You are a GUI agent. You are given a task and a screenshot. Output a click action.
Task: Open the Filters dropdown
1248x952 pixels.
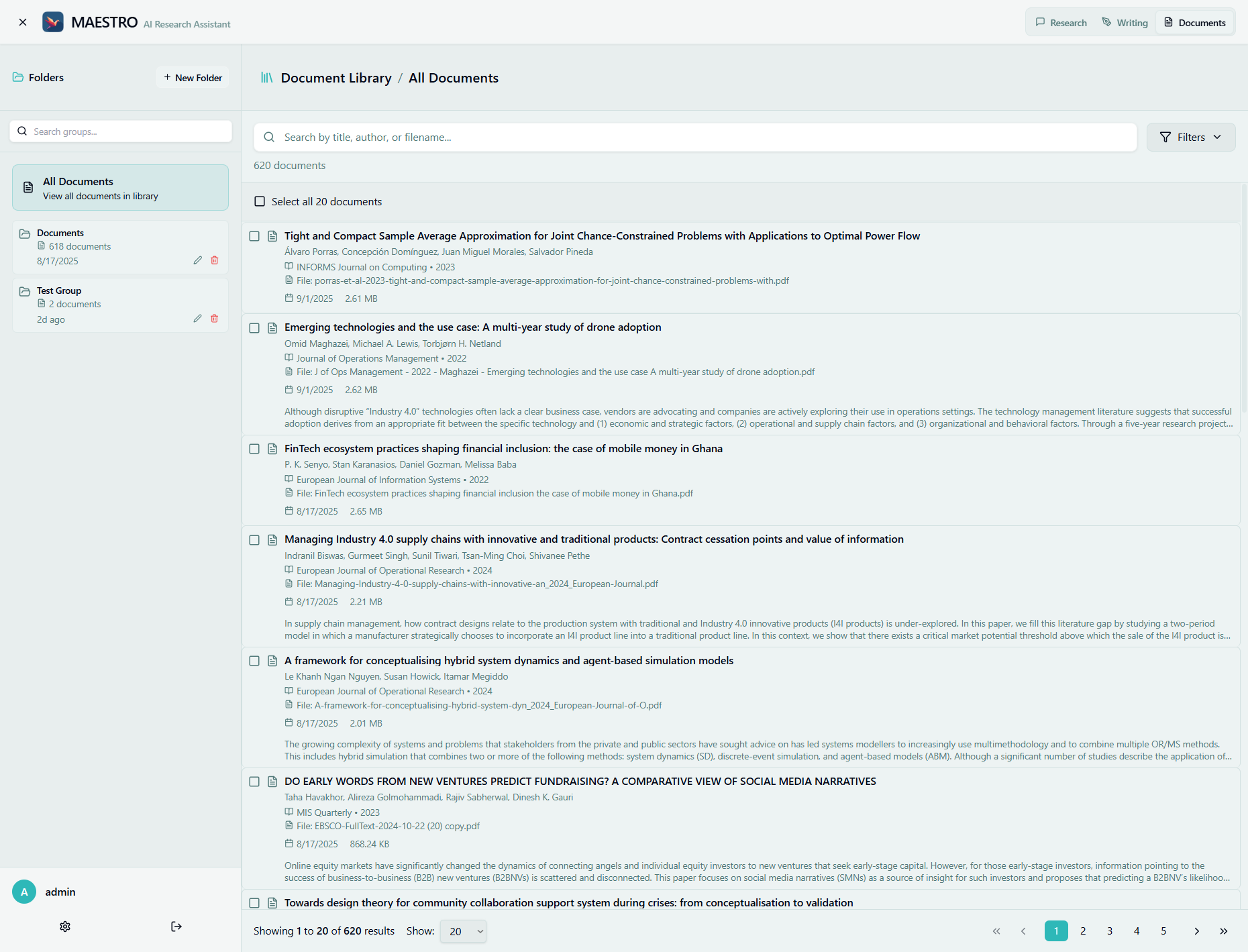coord(1190,137)
